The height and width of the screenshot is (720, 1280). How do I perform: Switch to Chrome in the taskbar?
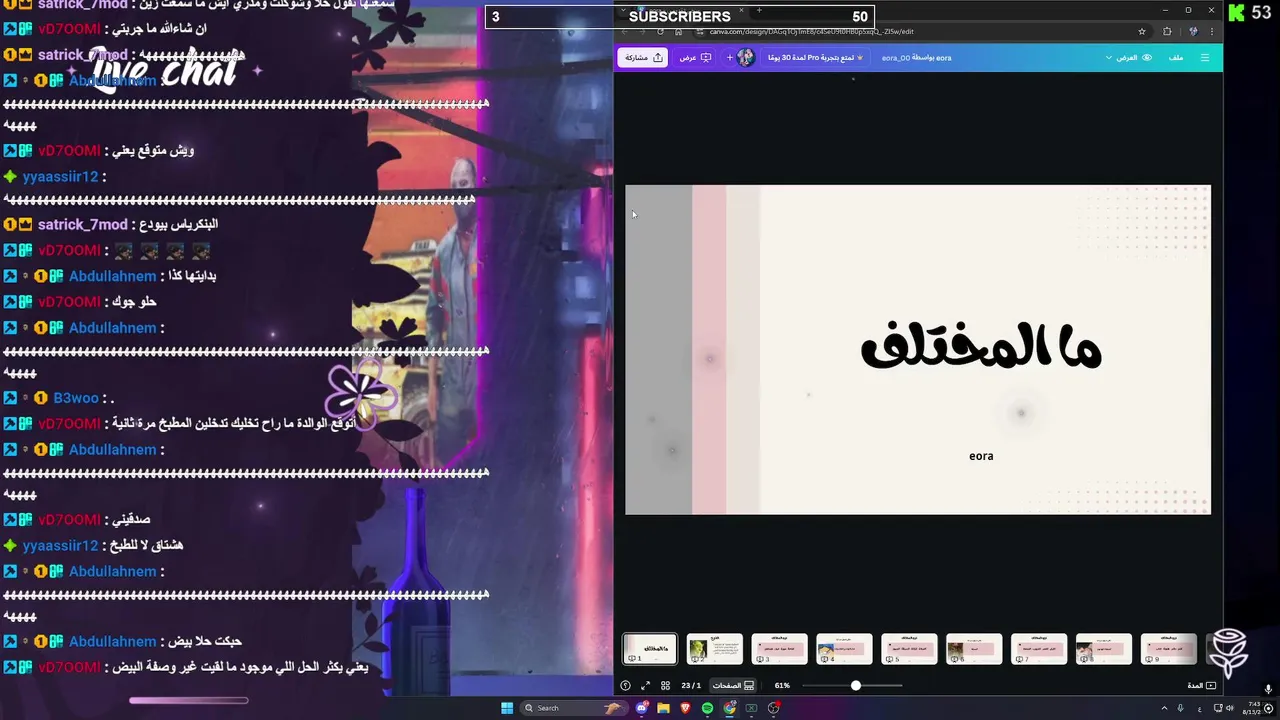pyautogui.click(x=730, y=708)
